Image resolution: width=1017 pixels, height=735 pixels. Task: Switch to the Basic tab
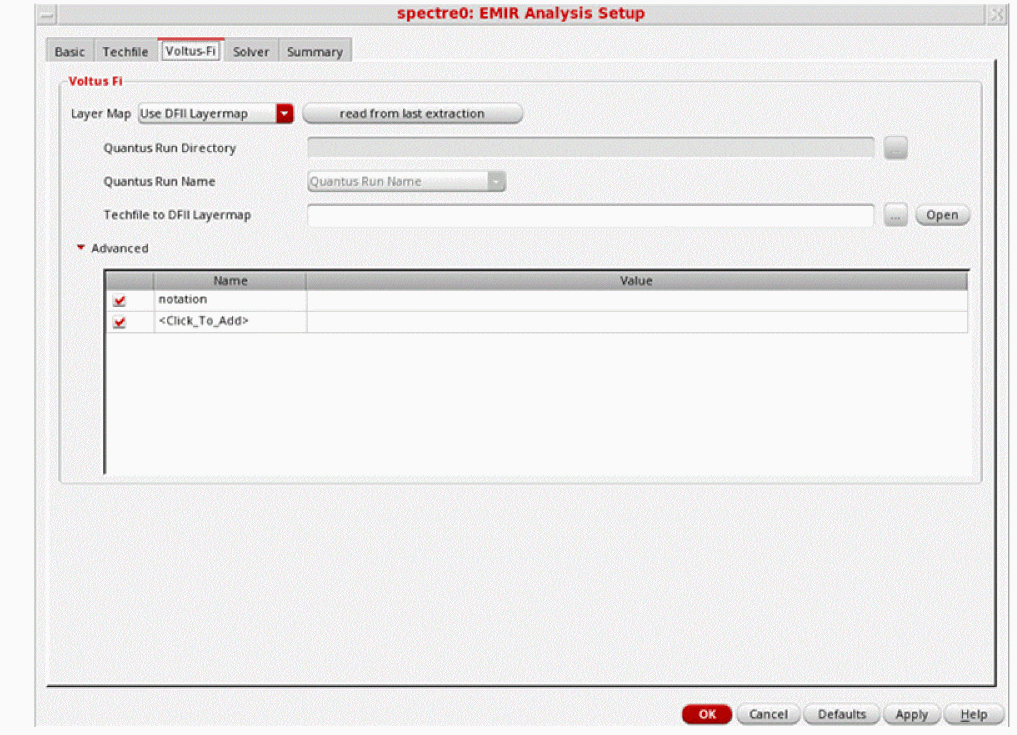(69, 52)
